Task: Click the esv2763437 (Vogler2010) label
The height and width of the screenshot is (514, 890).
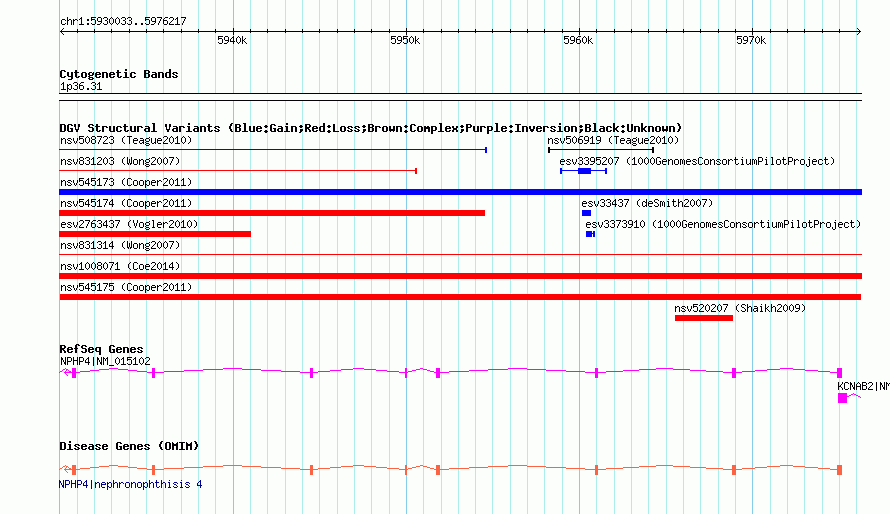Action: pos(129,224)
